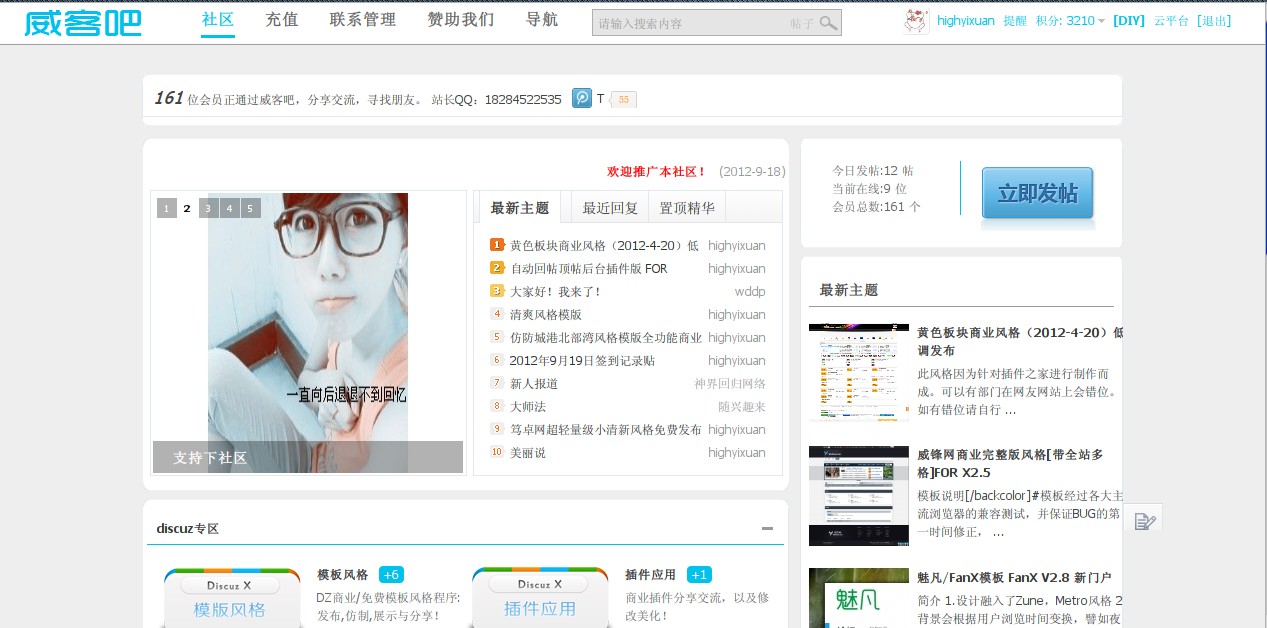Click the 退出 logout link
This screenshot has height=628, width=1267.
1214,20
